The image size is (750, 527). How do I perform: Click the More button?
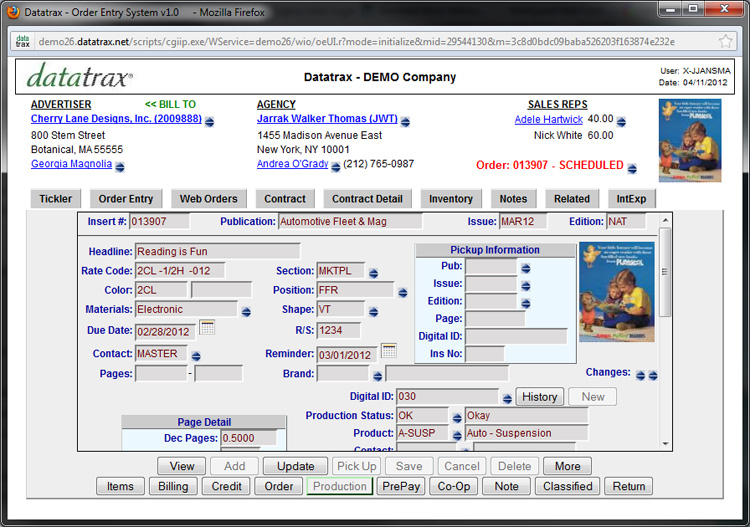(x=567, y=466)
